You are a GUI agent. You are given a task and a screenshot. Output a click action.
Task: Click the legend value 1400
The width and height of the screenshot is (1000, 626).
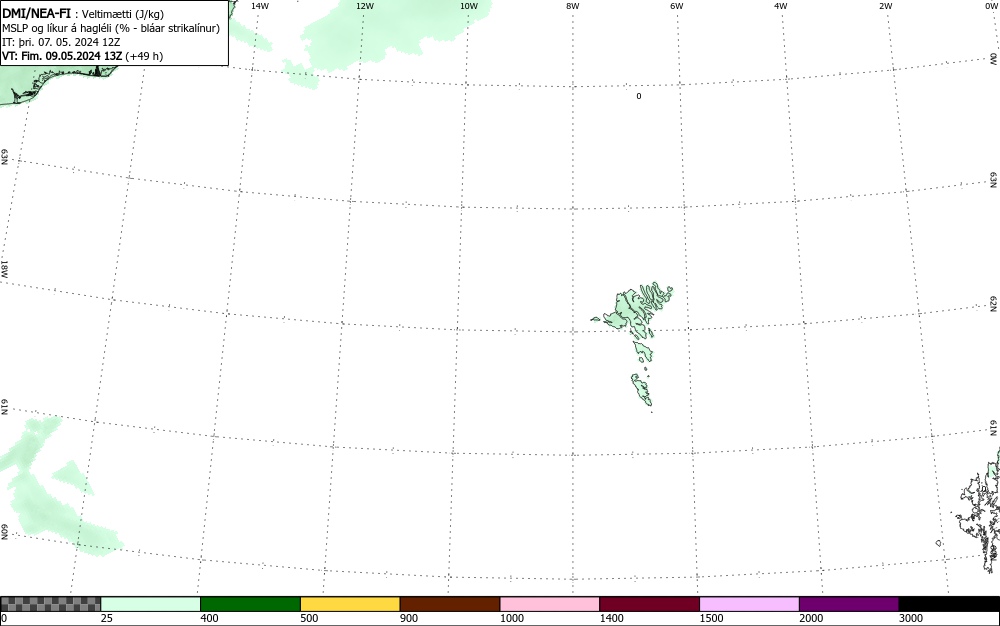pos(612,618)
